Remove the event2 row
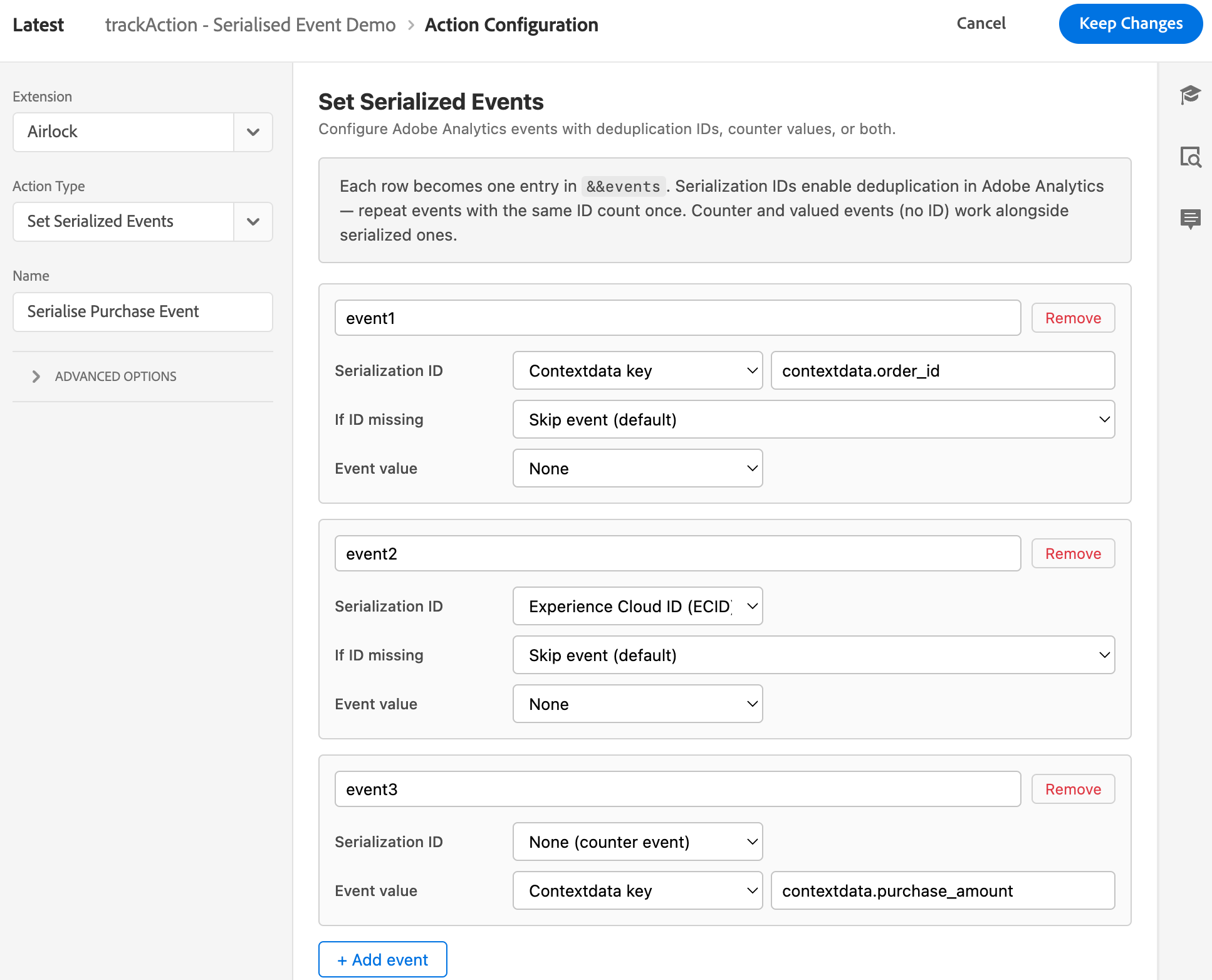Image resolution: width=1212 pixels, height=980 pixels. tap(1073, 553)
